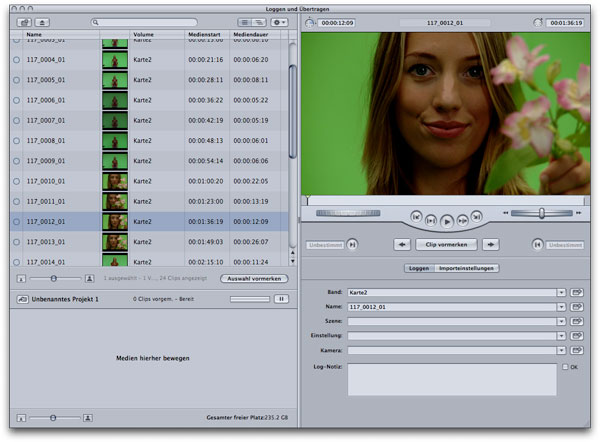Click Clip vormerken button
Viewport: 600px width, 442px height.
(x=446, y=245)
